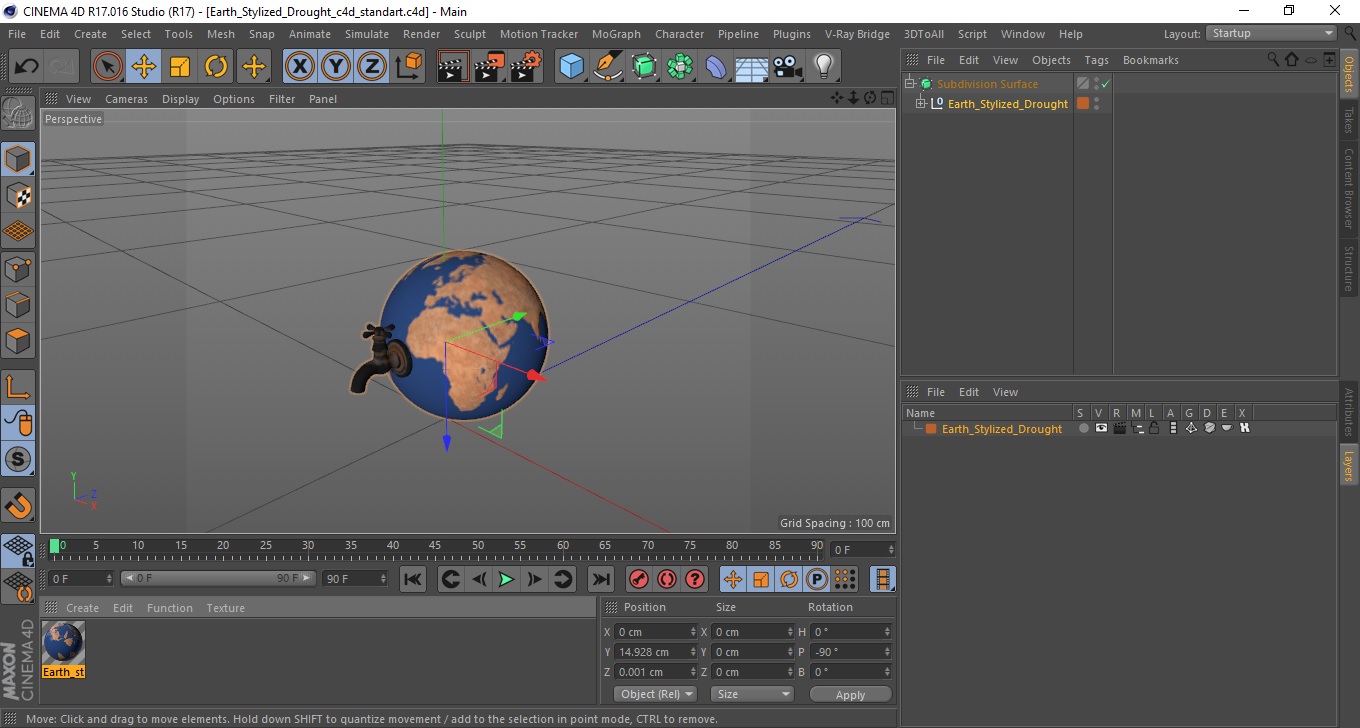Viewport: 1360px width, 728px height.
Task: Open the Render menu
Action: point(421,34)
